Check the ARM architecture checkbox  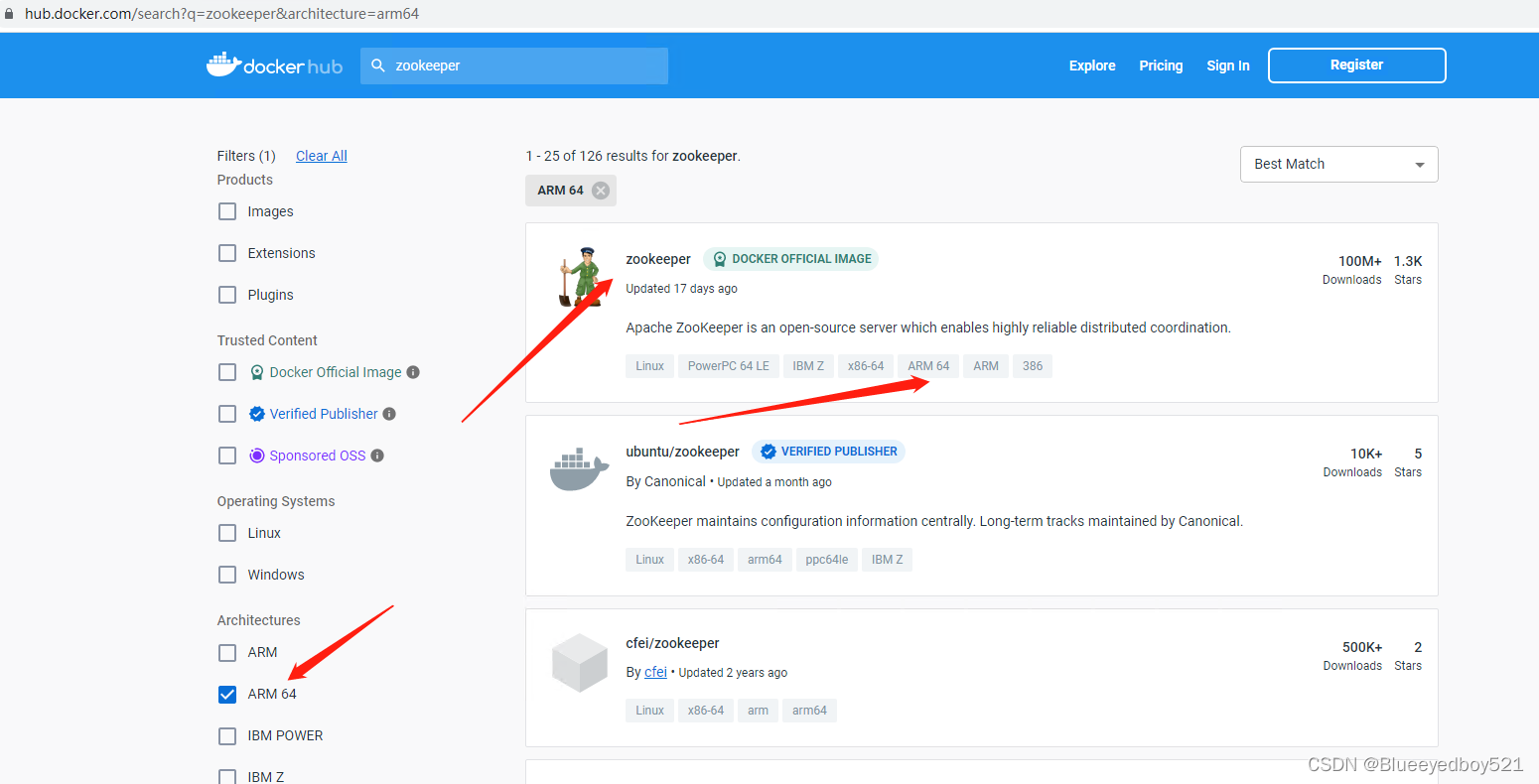coord(227,652)
